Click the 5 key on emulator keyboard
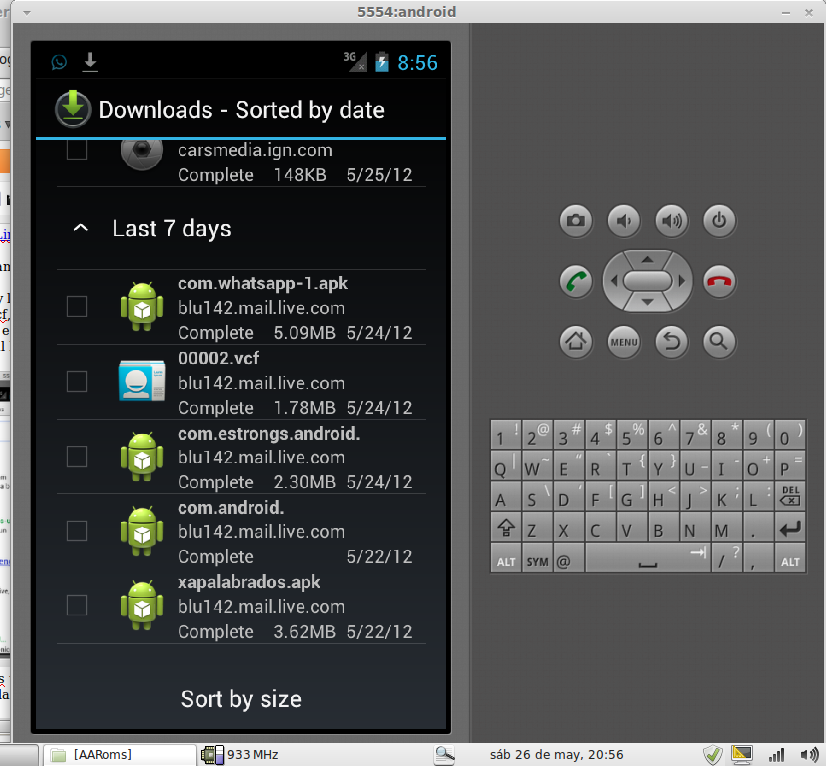 [632, 435]
